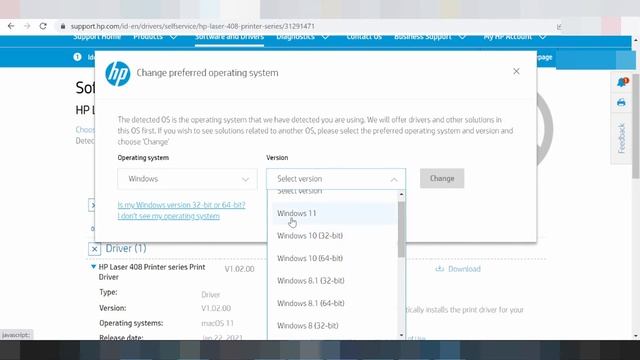Image resolution: width=640 pixels, height=360 pixels.
Task: Open the chat assistant icon with badge
Action: point(622,82)
